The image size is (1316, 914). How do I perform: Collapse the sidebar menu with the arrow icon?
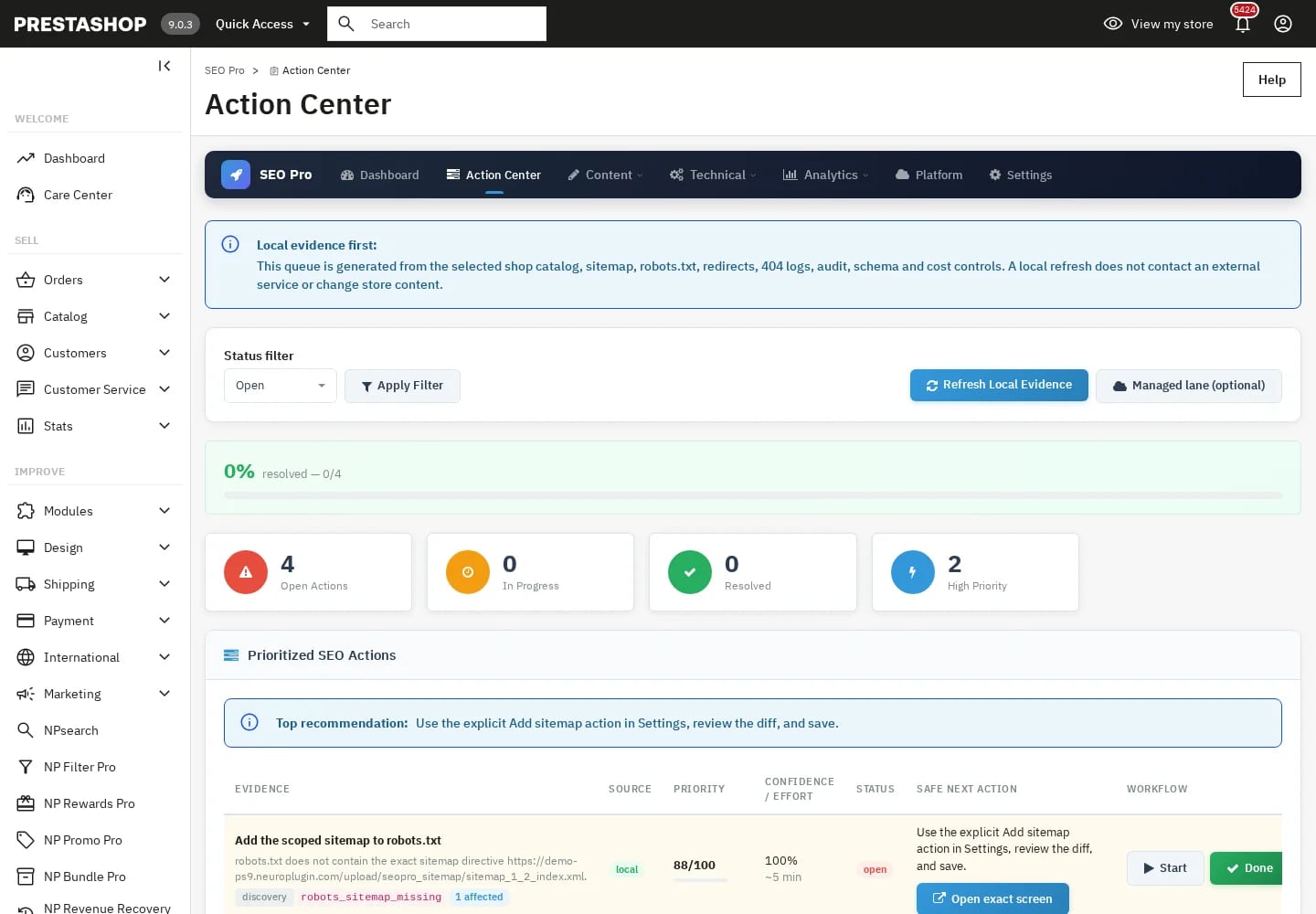pyautogui.click(x=164, y=66)
